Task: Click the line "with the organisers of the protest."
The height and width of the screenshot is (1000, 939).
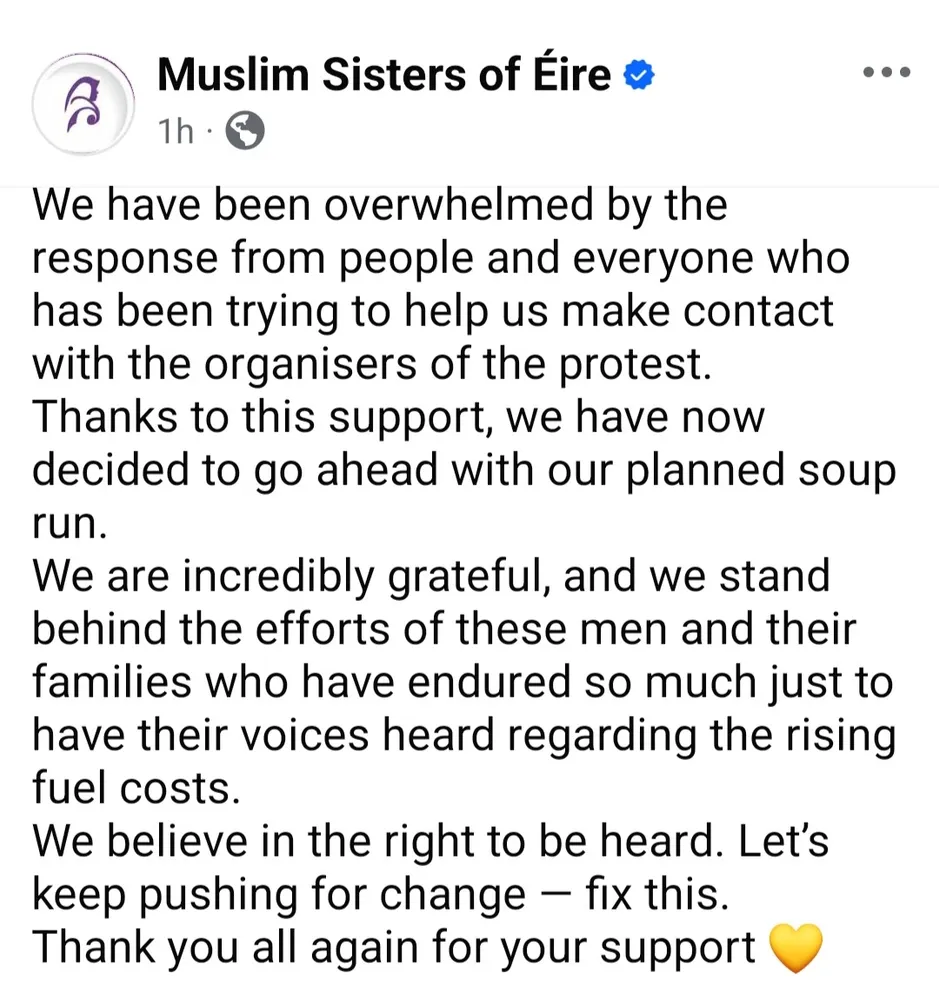Action: (x=371, y=362)
